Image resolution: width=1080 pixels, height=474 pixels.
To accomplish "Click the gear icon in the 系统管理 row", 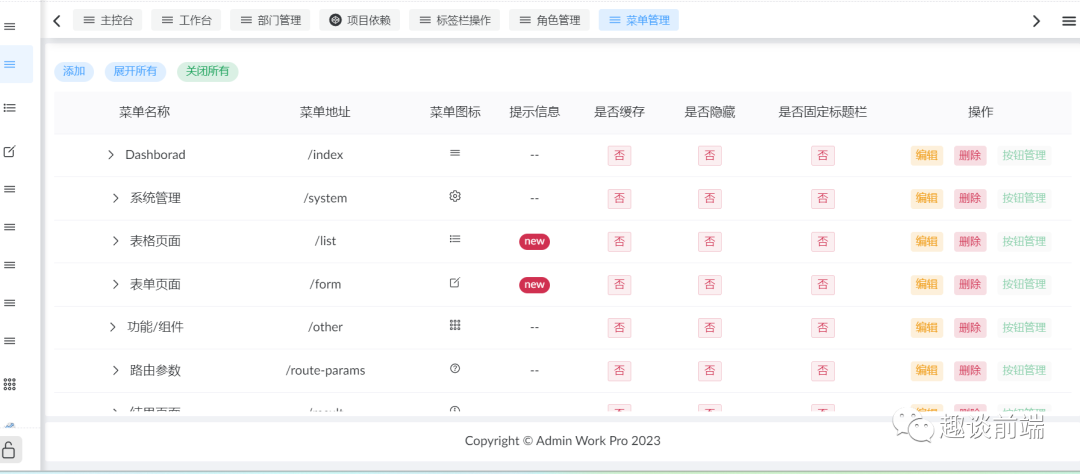I will (x=455, y=196).
